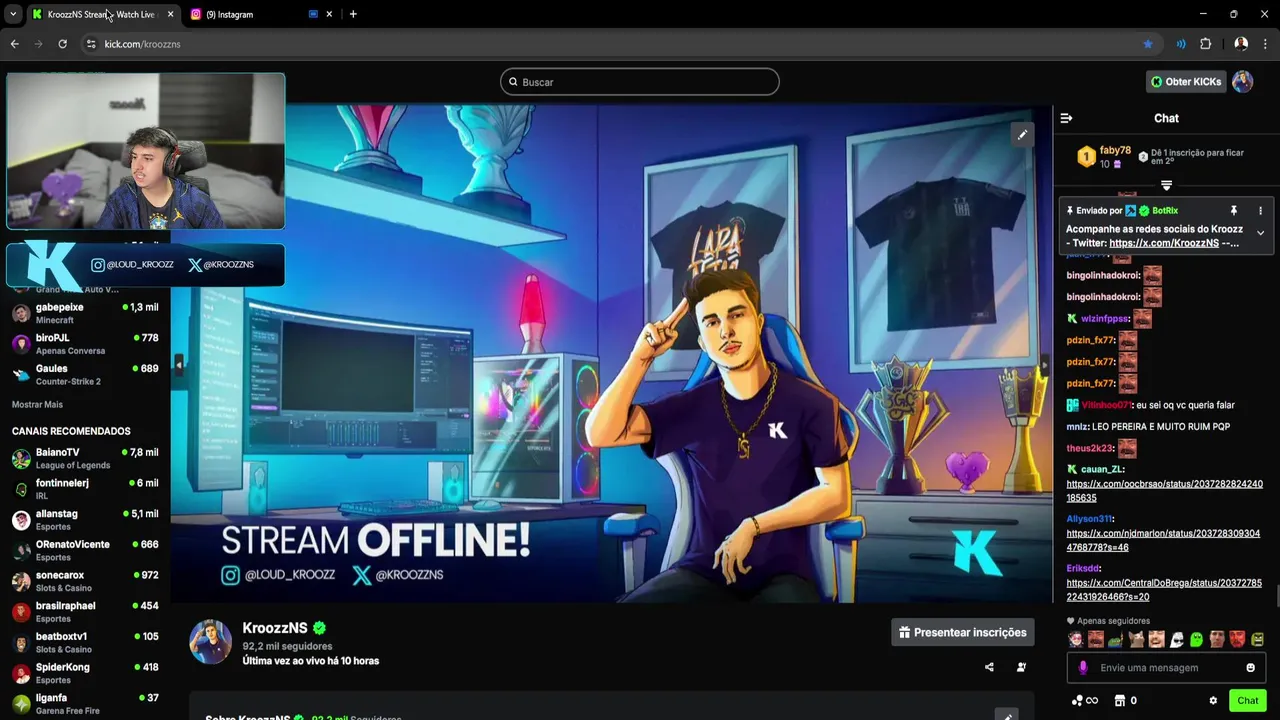Open liganfa recommended channel
This screenshot has width=1280, height=720.
85,704
